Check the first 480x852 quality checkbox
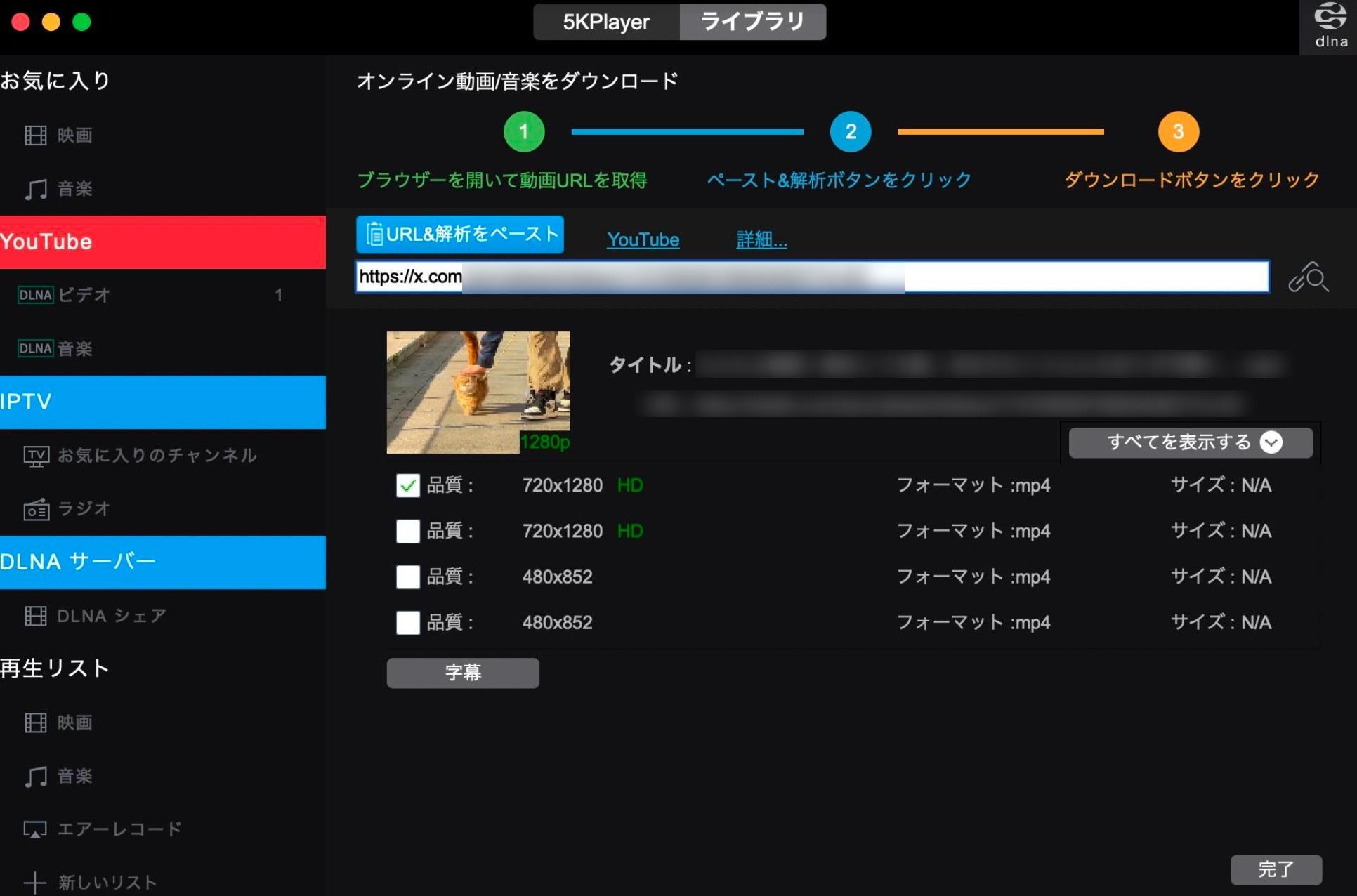 pyautogui.click(x=408, y=577)
